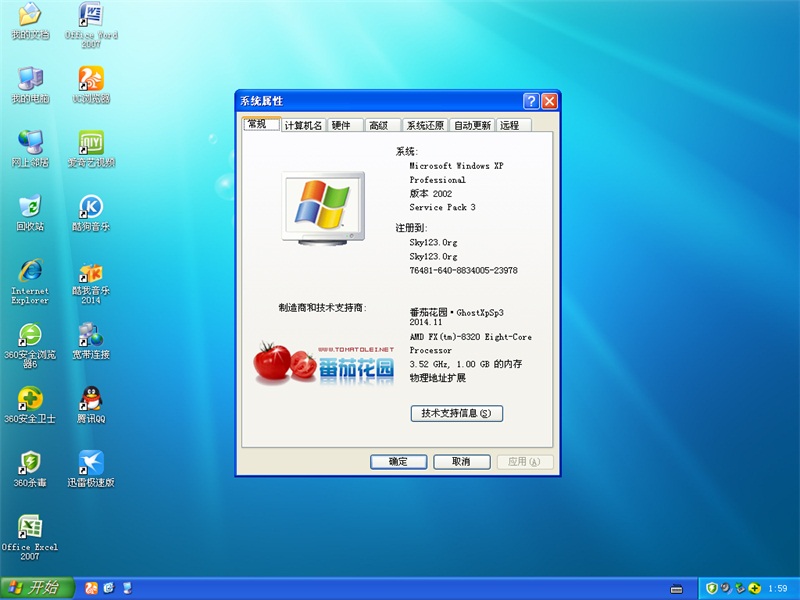Image resolution: width=800 pixels, height=600 pixels.
Task: Select the 系统还原 tab
Action: pos(424,126)
